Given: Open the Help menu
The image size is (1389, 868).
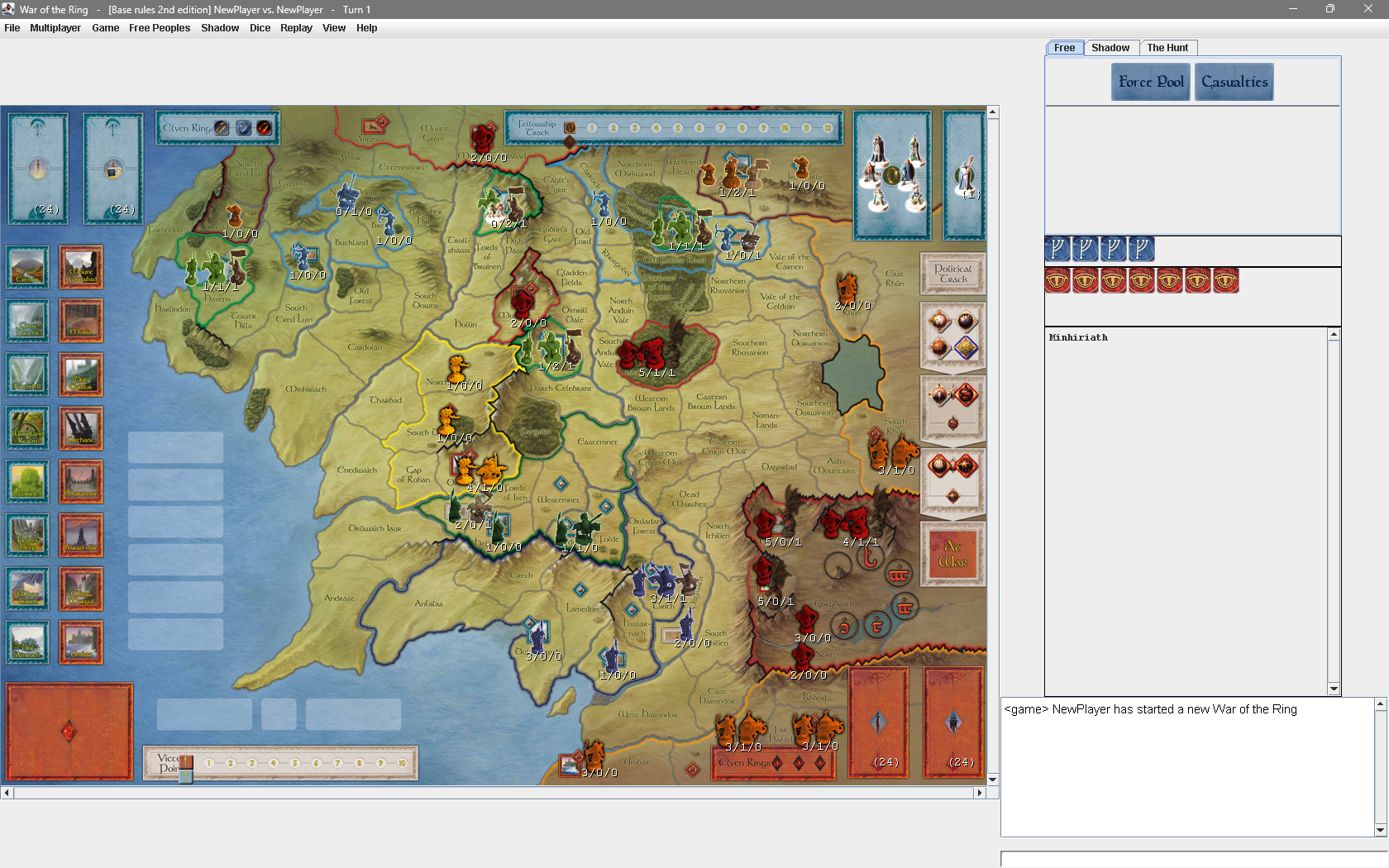Looking at the screenshot, I should [367, 28].
